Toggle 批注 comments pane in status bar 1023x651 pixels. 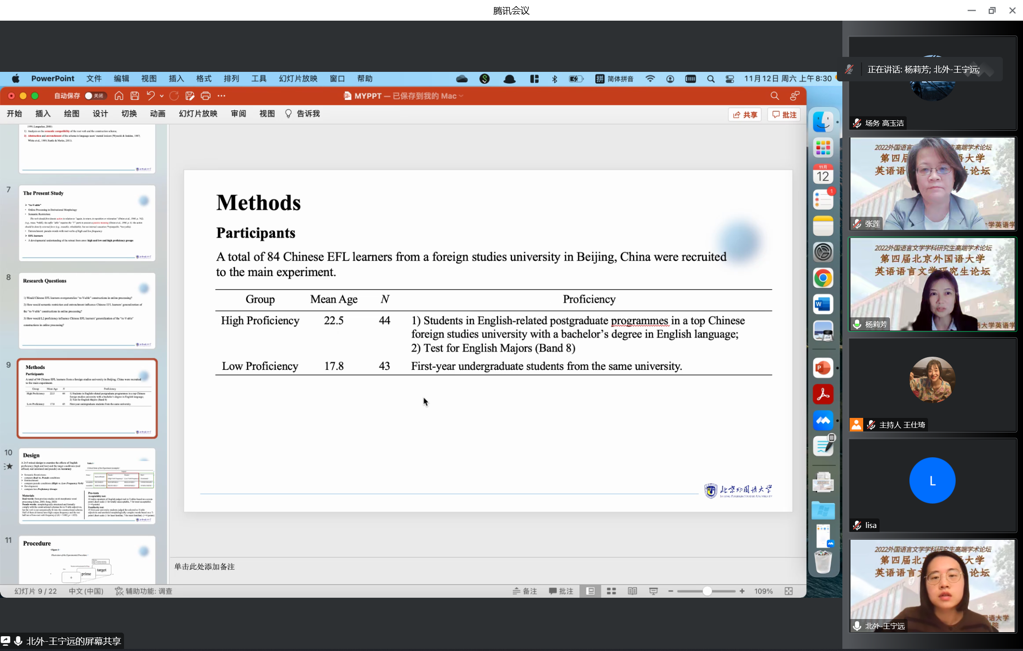561,591
